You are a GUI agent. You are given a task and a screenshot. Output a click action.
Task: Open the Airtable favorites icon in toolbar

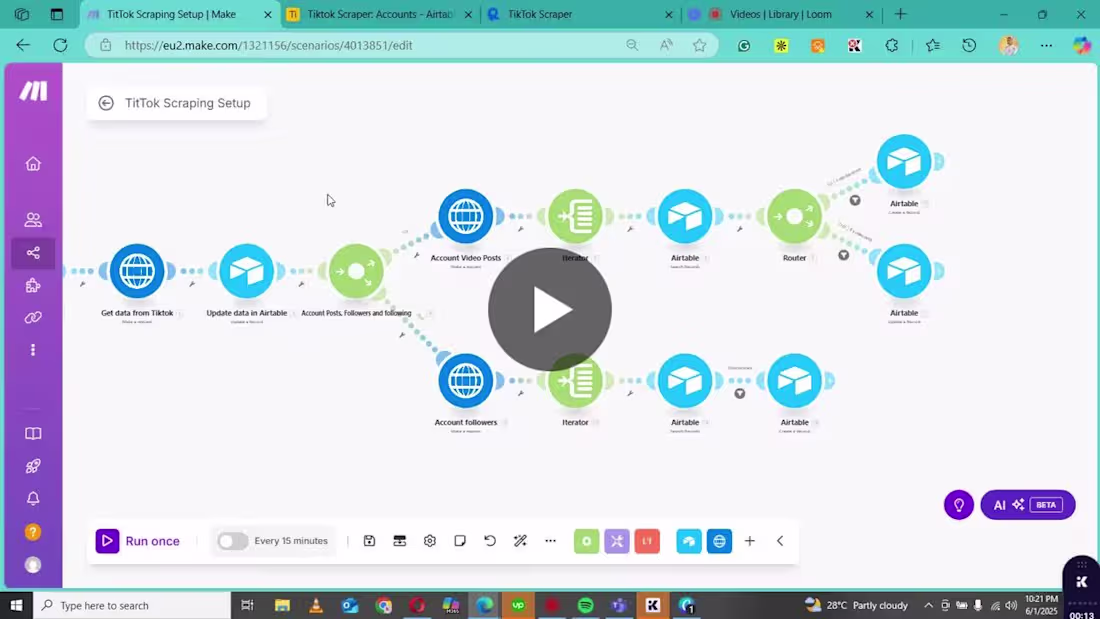(689, 541)
